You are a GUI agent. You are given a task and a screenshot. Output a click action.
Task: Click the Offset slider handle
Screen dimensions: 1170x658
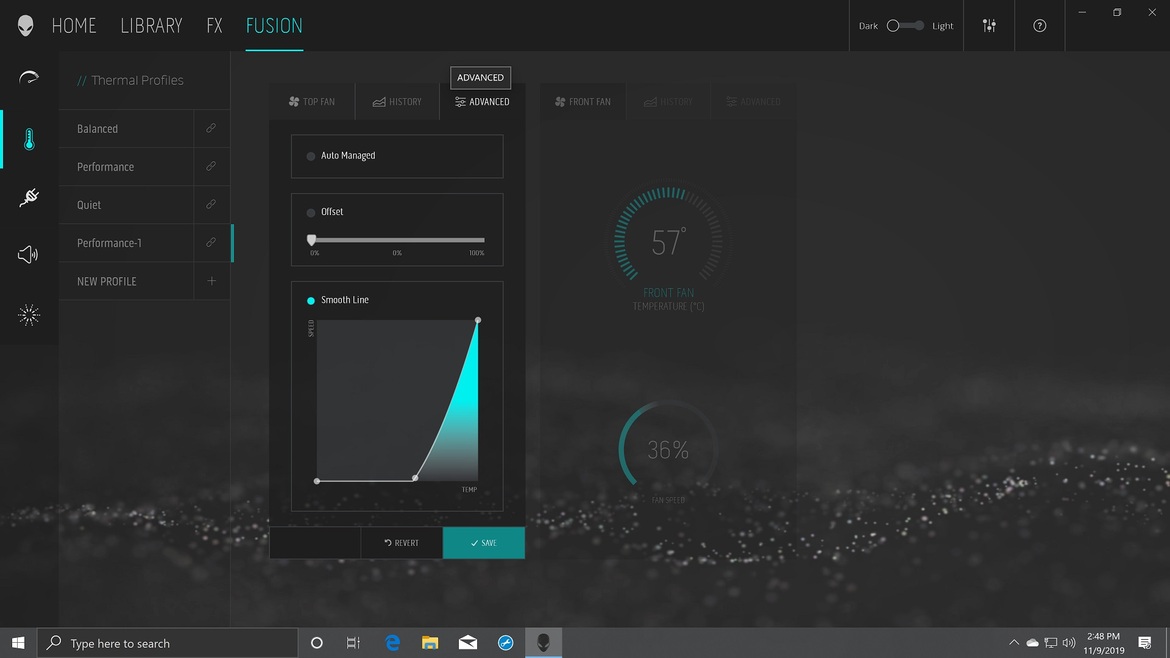(x=311, y=239)
